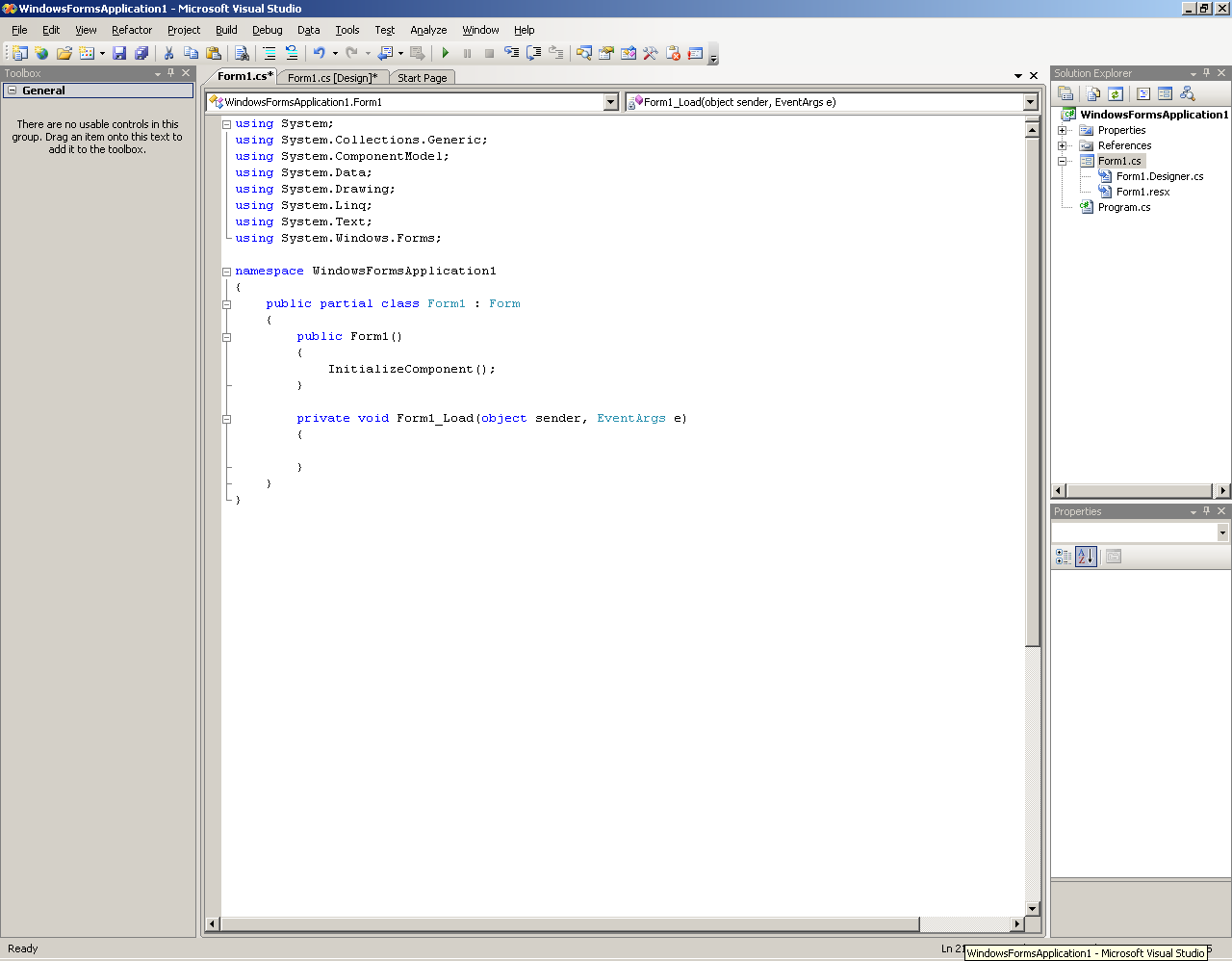Save the current file with the floppy icon
This screenshot has width=1232, height=961.
[x=119, y=53]
